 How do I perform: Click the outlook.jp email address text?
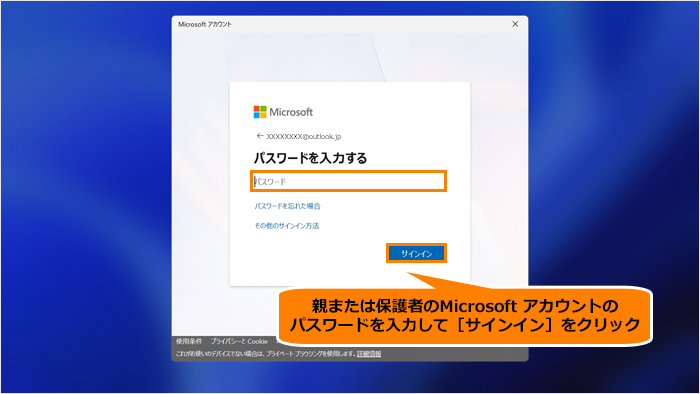tap(304, 137)
